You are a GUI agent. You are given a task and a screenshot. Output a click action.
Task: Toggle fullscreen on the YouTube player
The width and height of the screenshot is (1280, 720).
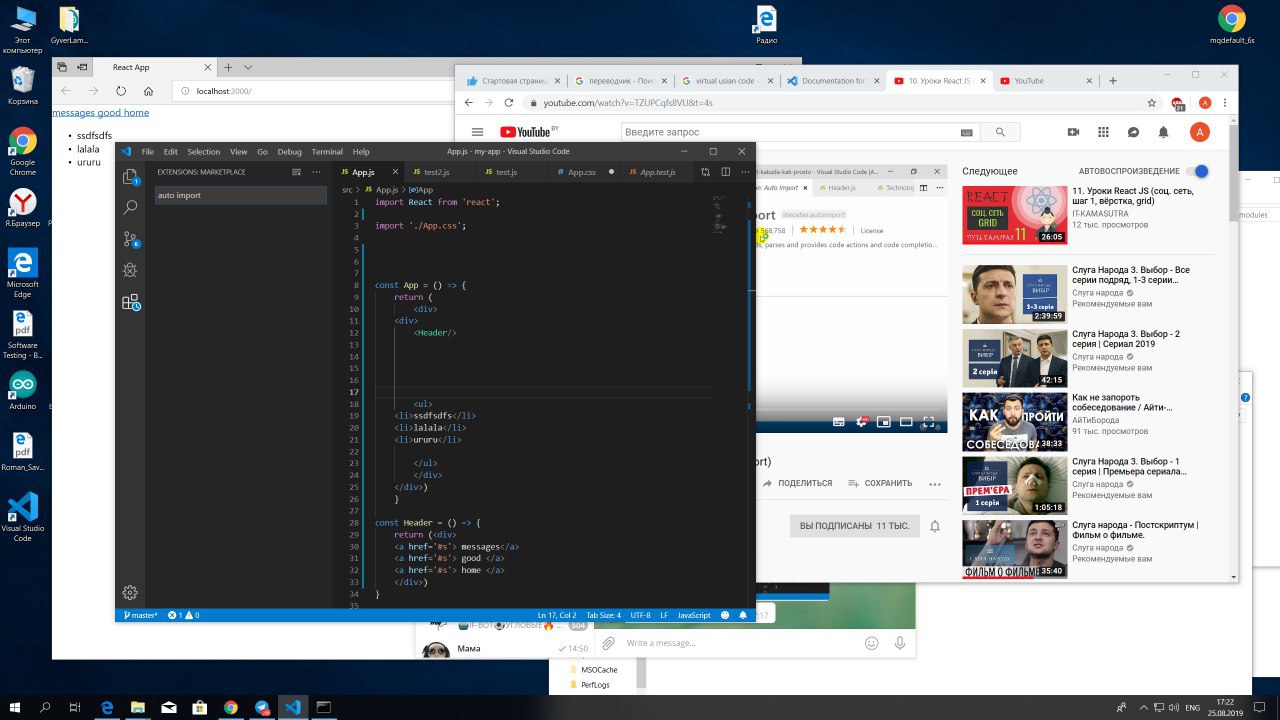[929, 422]
